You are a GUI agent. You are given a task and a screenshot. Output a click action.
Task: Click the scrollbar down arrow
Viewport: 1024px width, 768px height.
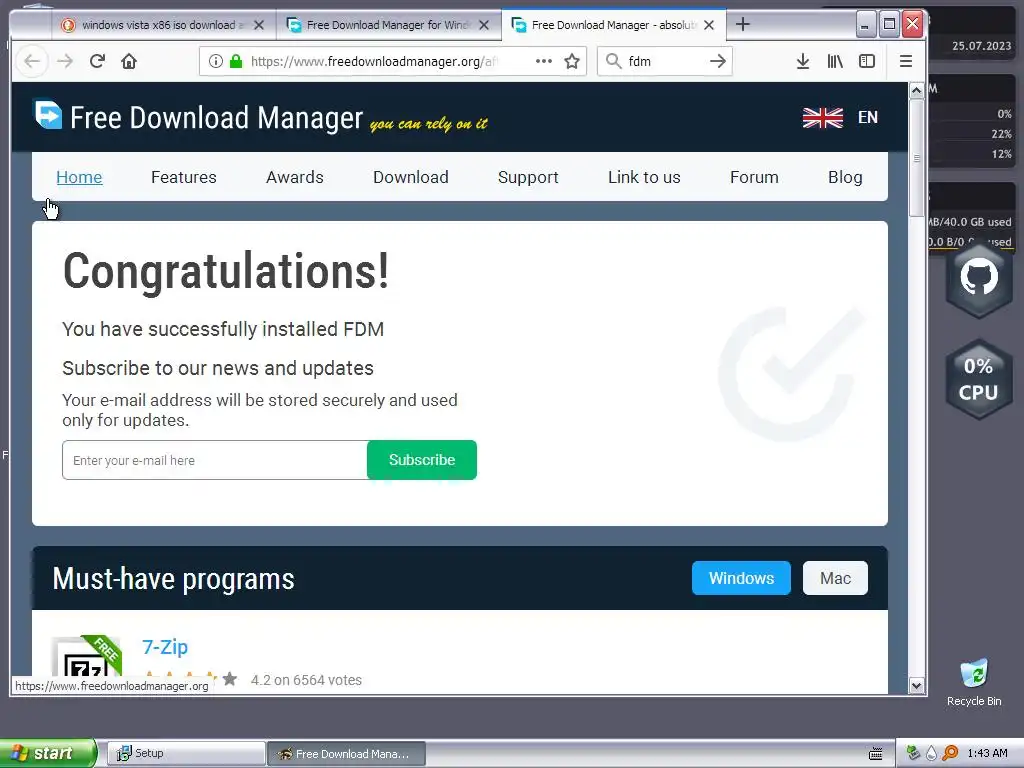(x=916, y=686)
